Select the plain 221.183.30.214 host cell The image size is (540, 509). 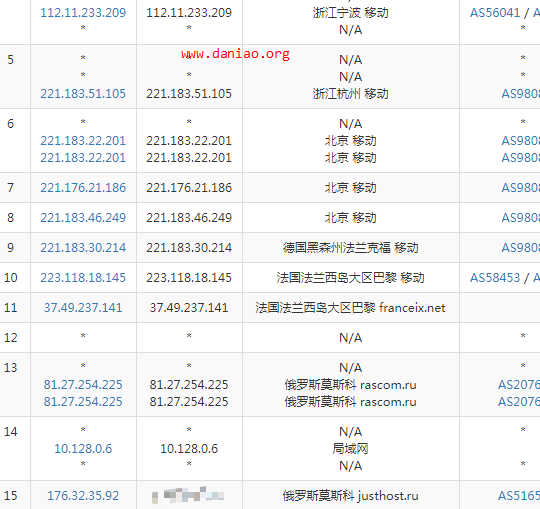tap(189, 248)
